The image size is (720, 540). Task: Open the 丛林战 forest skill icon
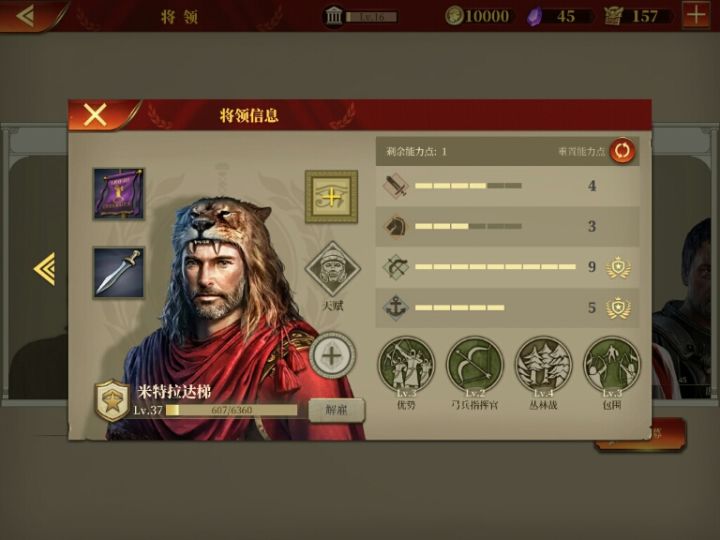pos(543,365)
